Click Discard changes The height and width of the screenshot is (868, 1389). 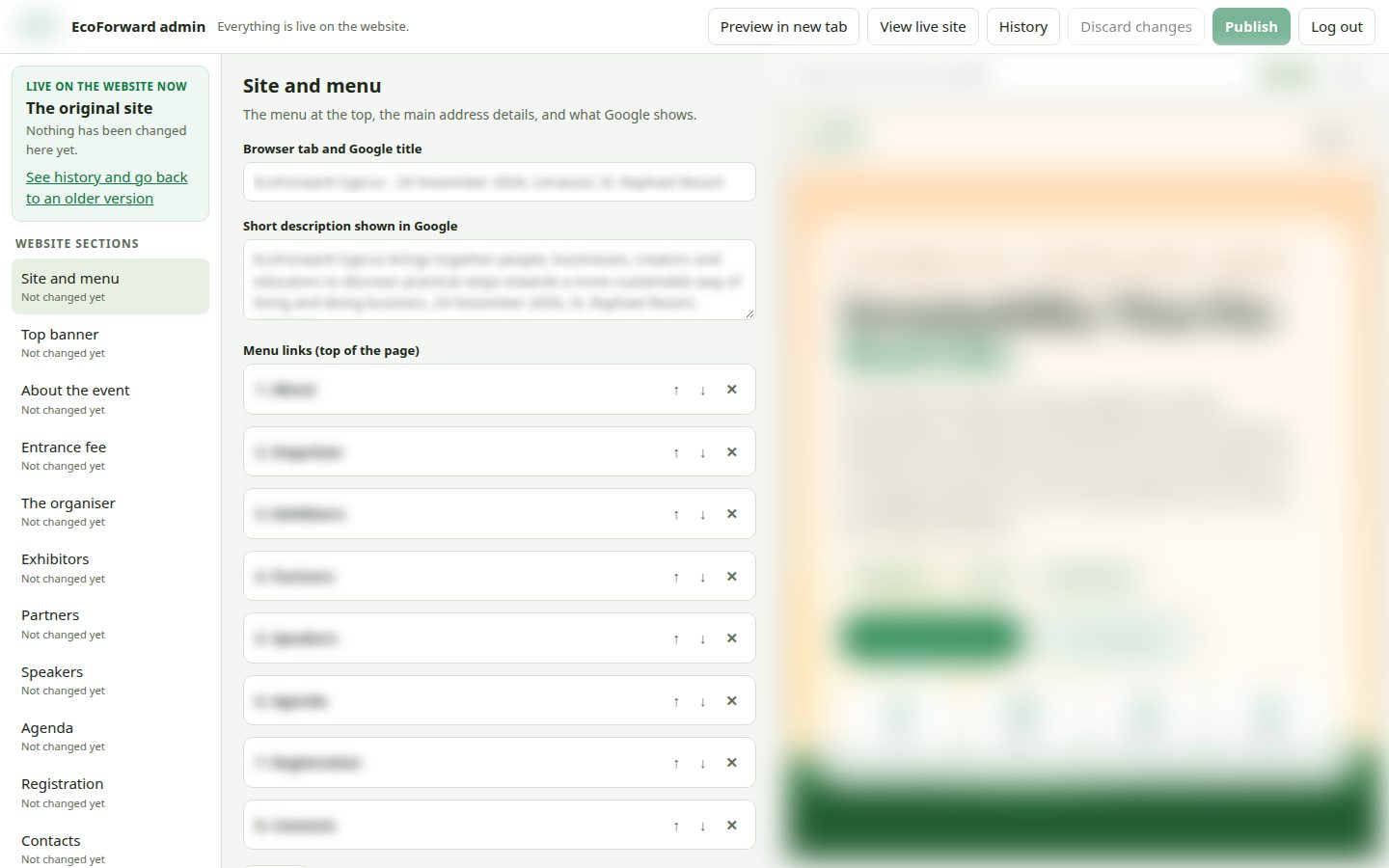pyautogui.click(x=1136, y=27)
